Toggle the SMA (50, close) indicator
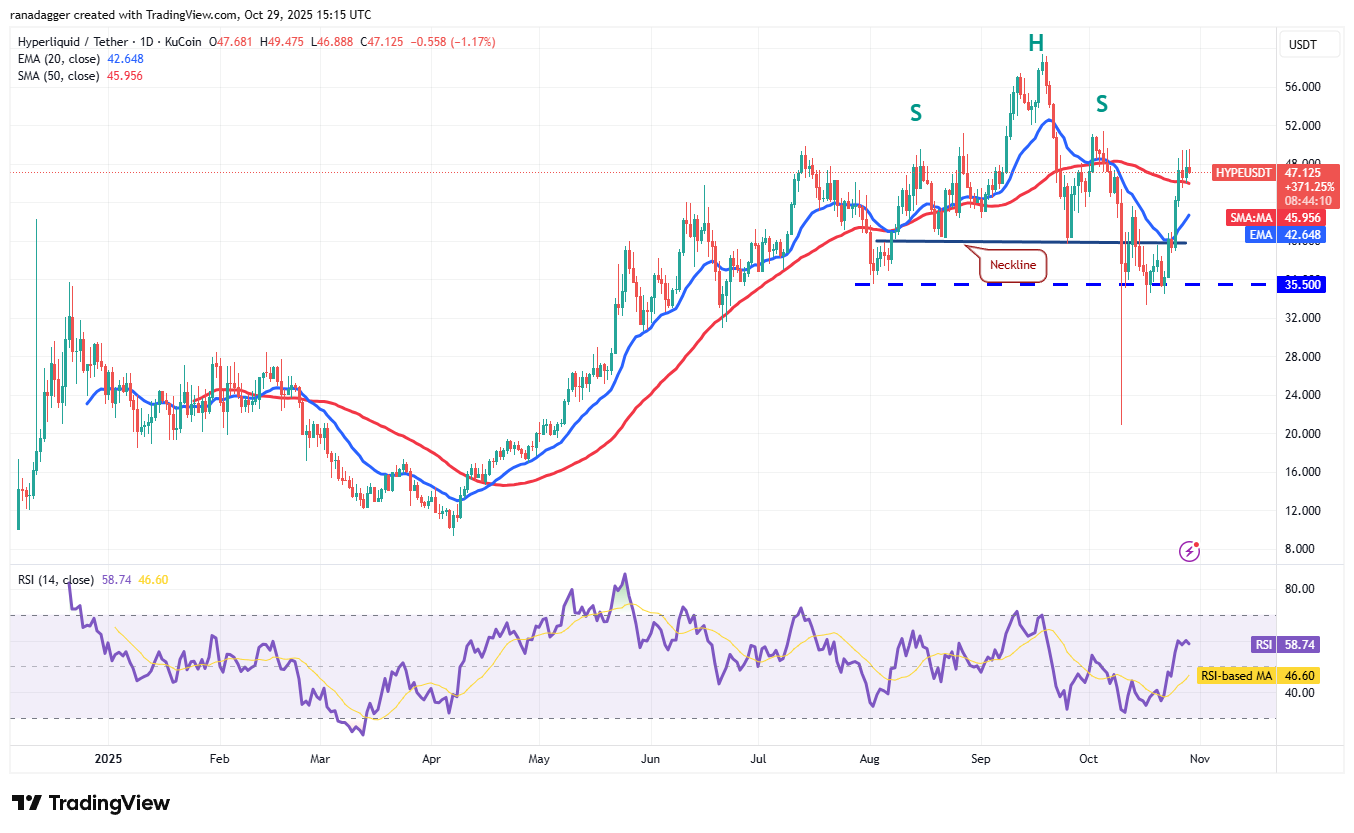Viewport: 1354px width, 833px height. (x=60, y=75)
